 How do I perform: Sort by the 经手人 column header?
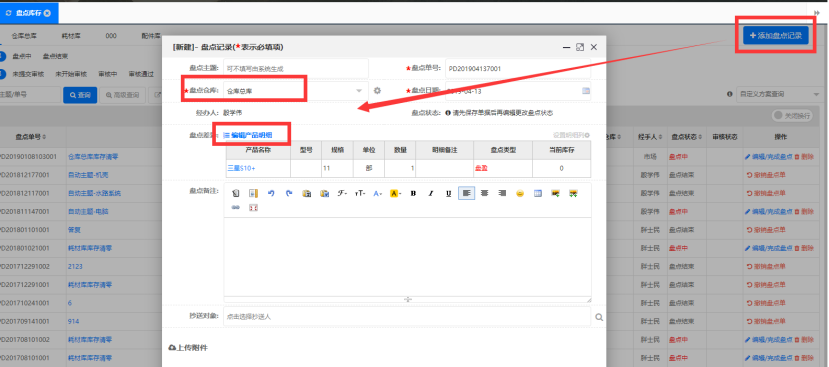[649, 137]
